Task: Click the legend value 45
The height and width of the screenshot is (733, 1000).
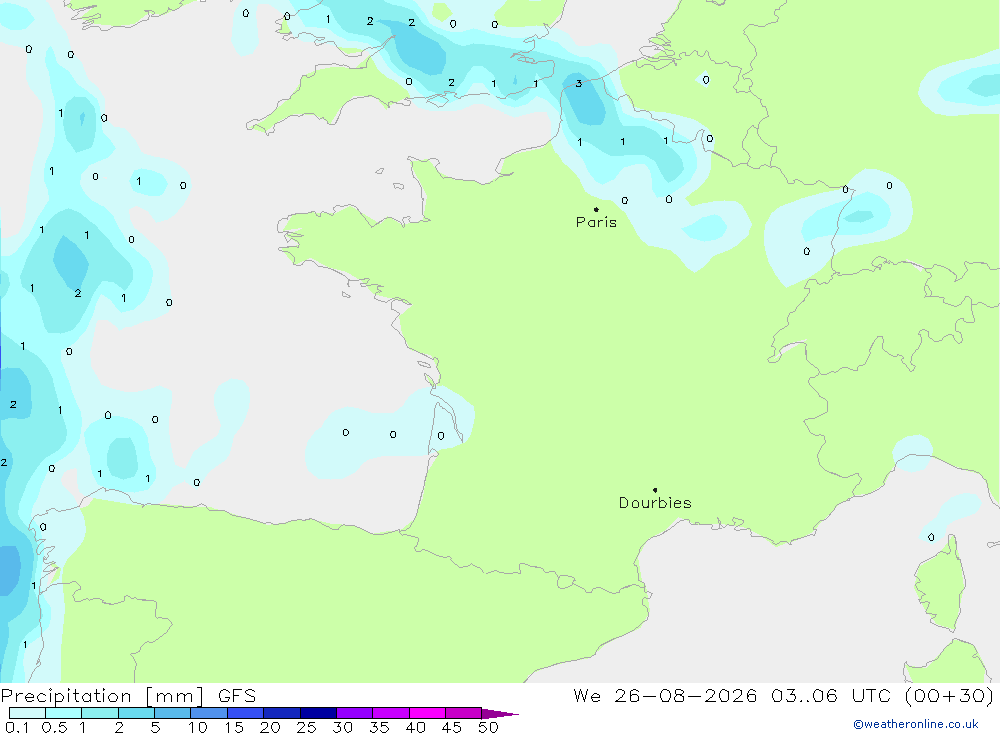Action: pyautogui.click(x=452, y=727)
